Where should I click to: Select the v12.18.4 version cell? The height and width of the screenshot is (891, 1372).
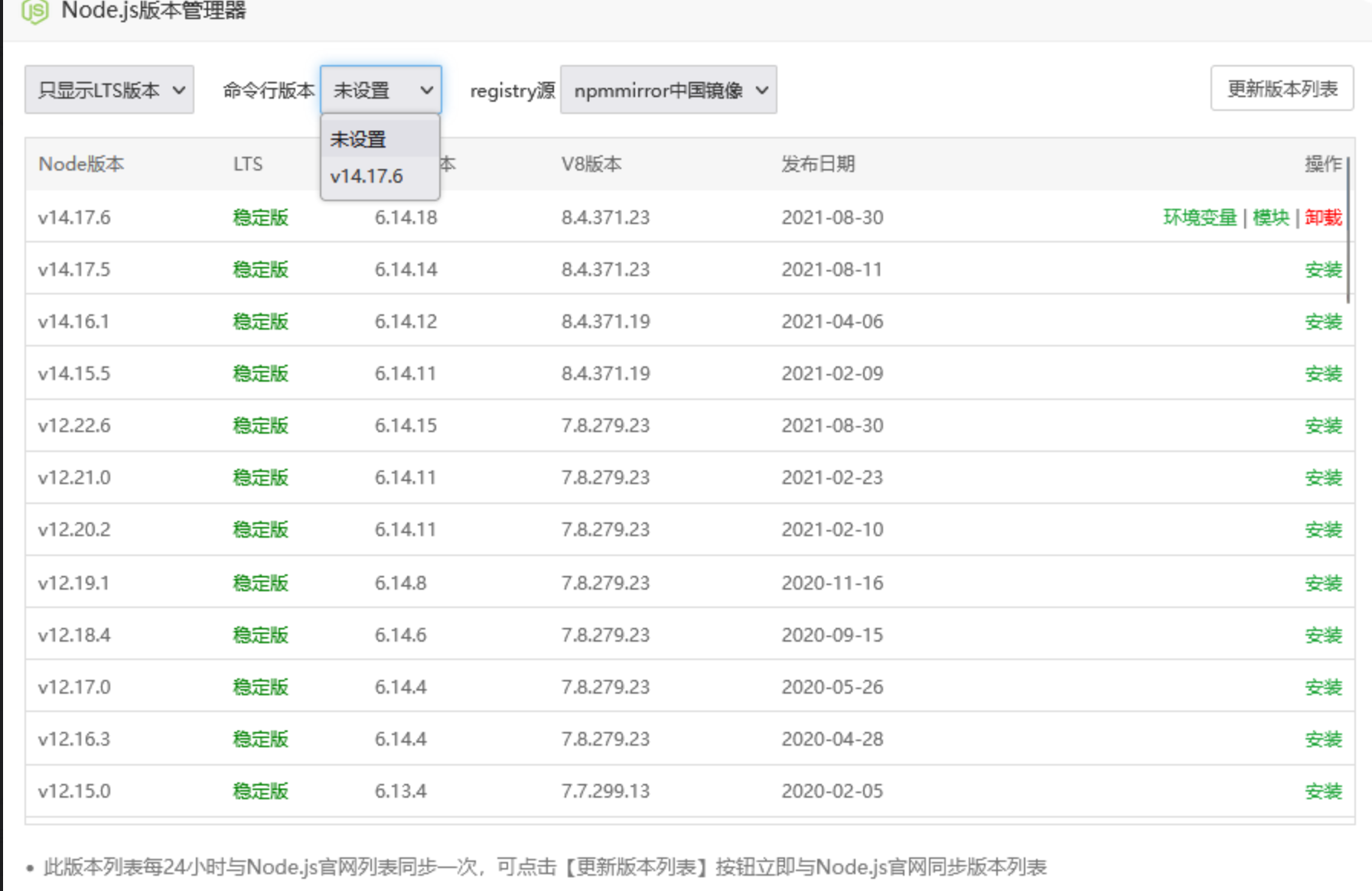click(74, 635)
